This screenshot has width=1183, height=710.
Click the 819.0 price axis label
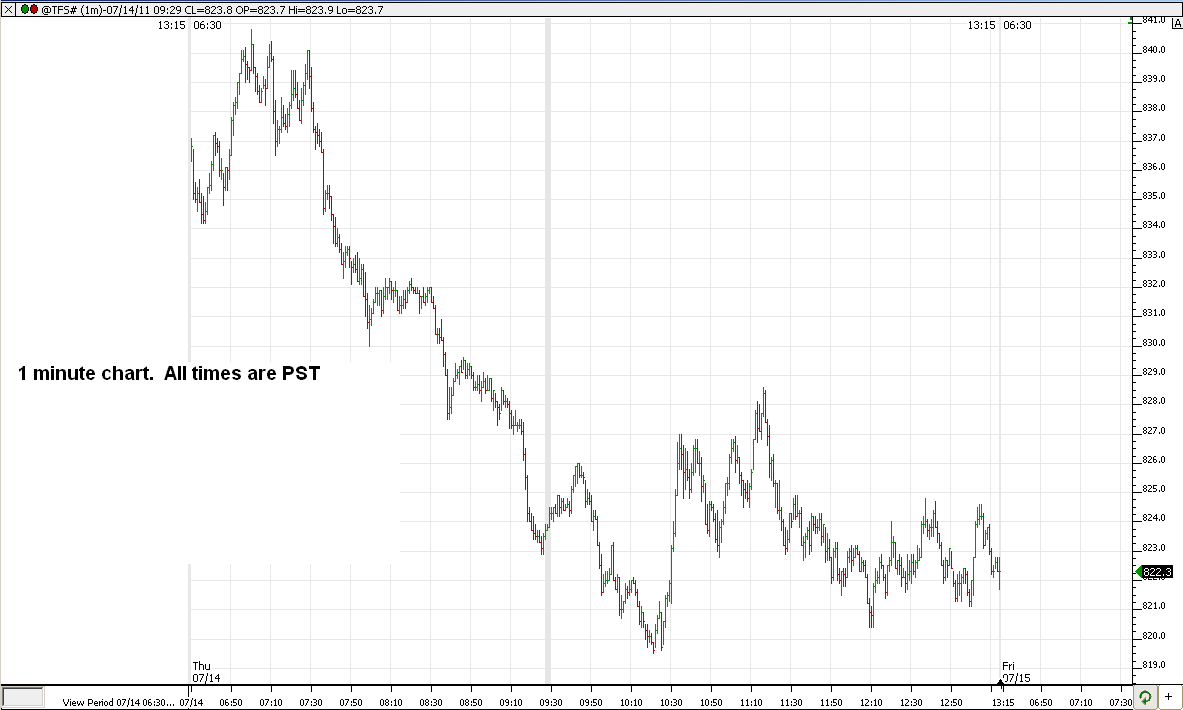1154,665
